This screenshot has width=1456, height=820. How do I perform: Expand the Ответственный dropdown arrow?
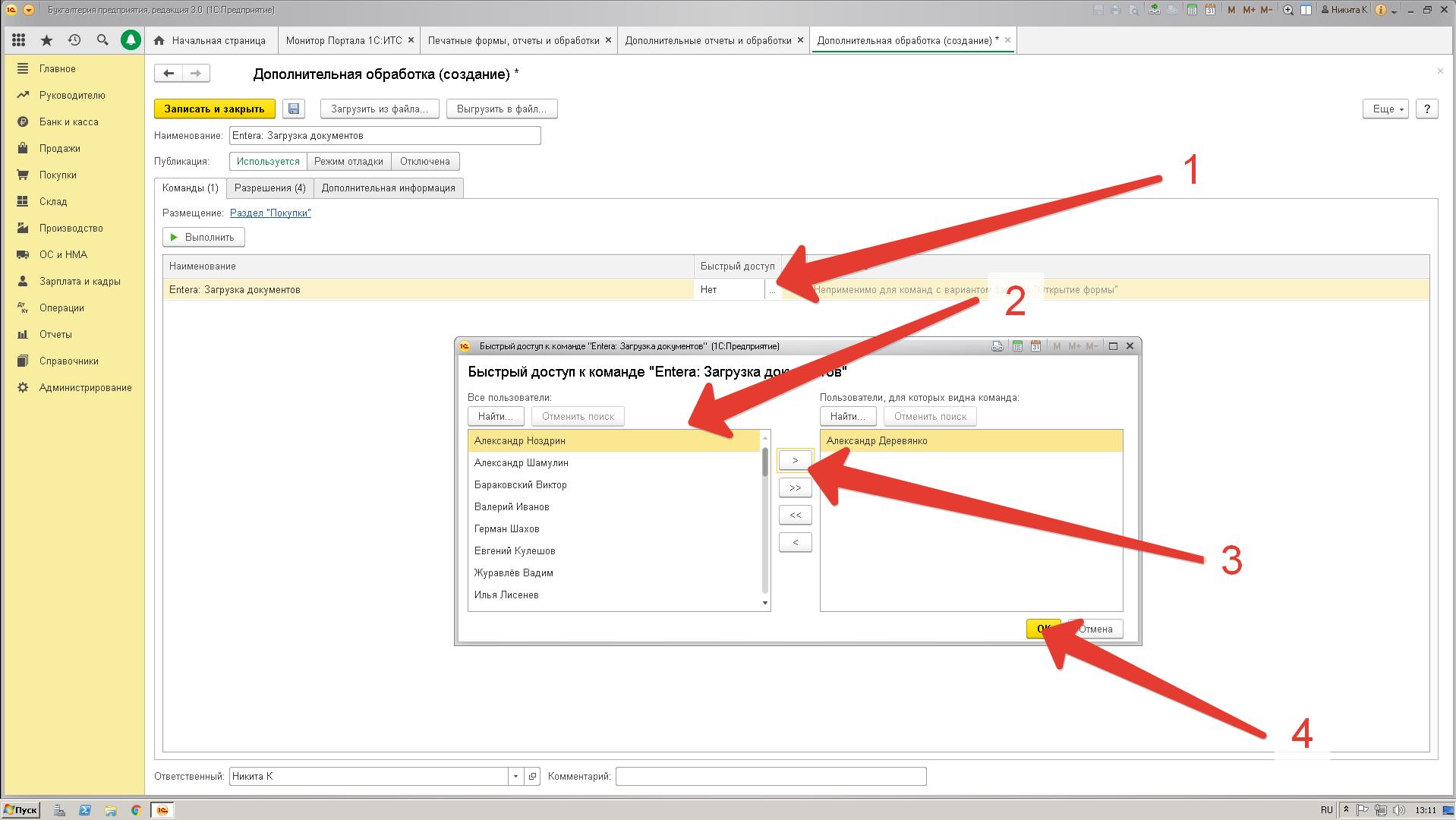(x=515, y=776)
